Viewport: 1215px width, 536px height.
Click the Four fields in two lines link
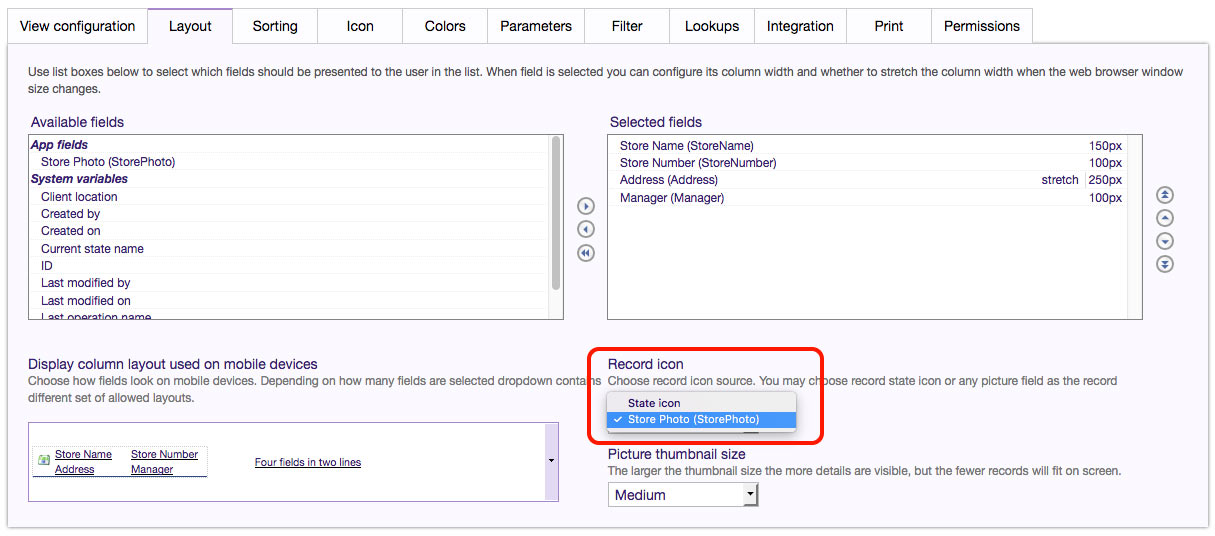pyautogui.click(x=308, y=462)
